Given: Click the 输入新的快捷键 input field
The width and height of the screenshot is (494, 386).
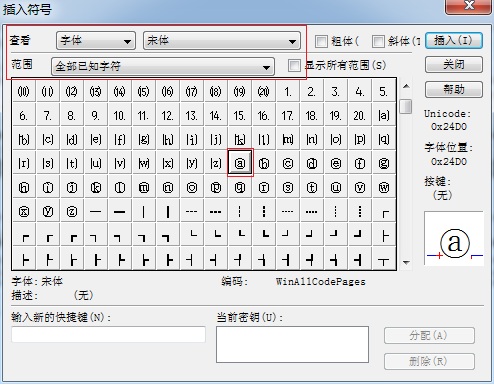Looking at the screenshot, I should 109,334.
